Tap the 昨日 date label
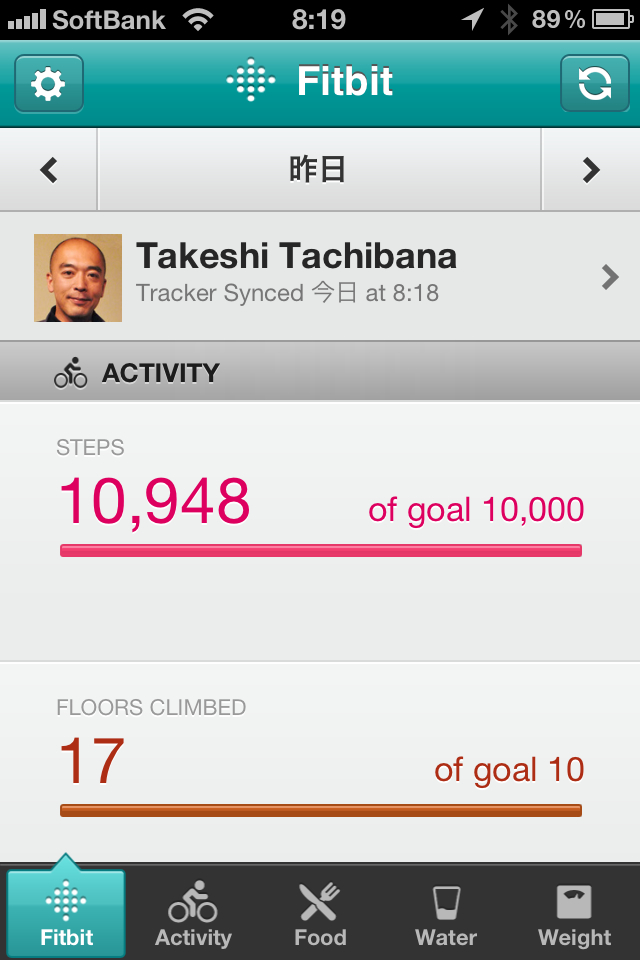Viewport: 640px width, 960px height. pos(318,170)
